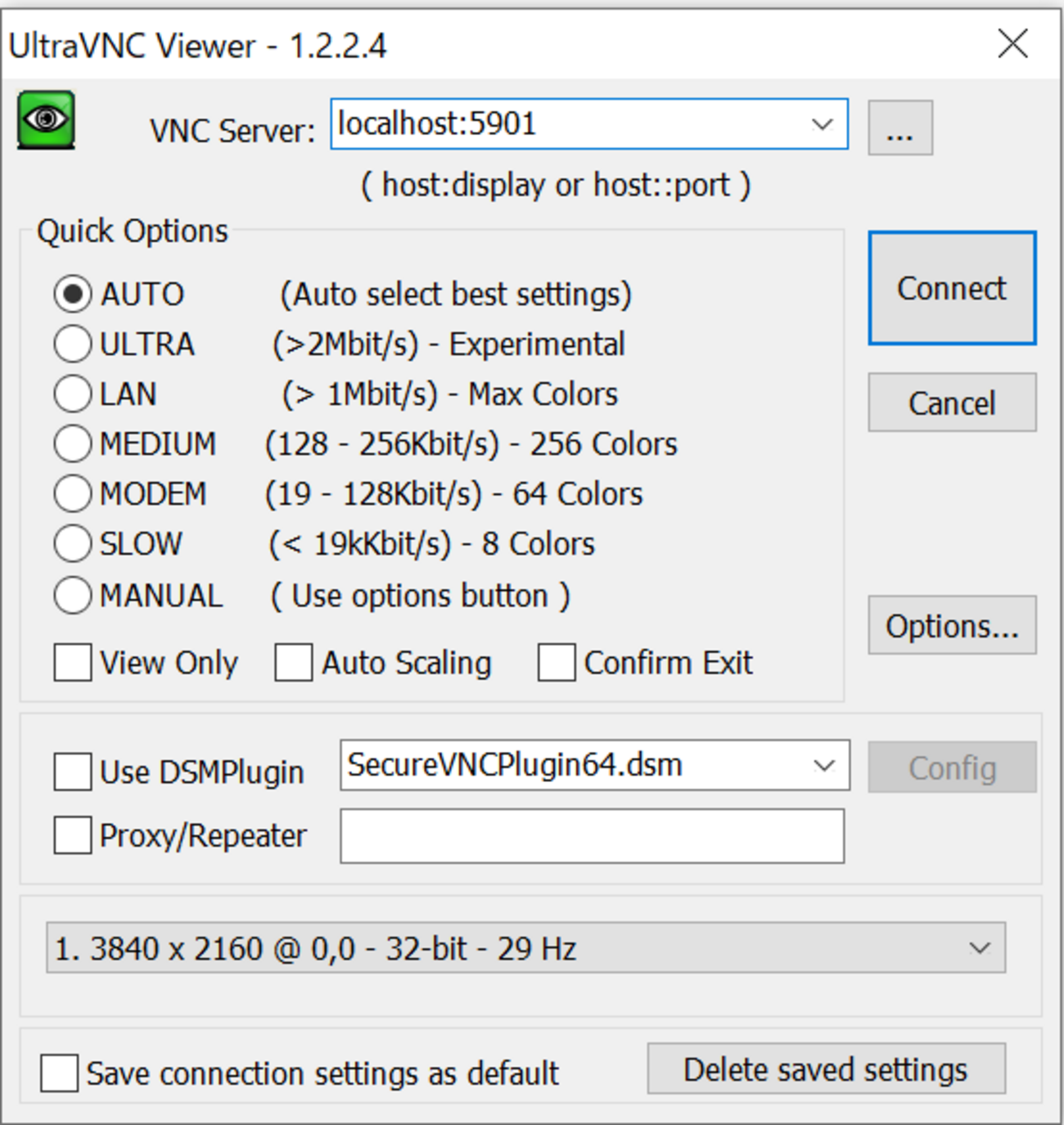Click the Connect button
Image resolution: width=1064 pixels, height=1125 pixels.
pyautogui.click(x=953, y=288)
